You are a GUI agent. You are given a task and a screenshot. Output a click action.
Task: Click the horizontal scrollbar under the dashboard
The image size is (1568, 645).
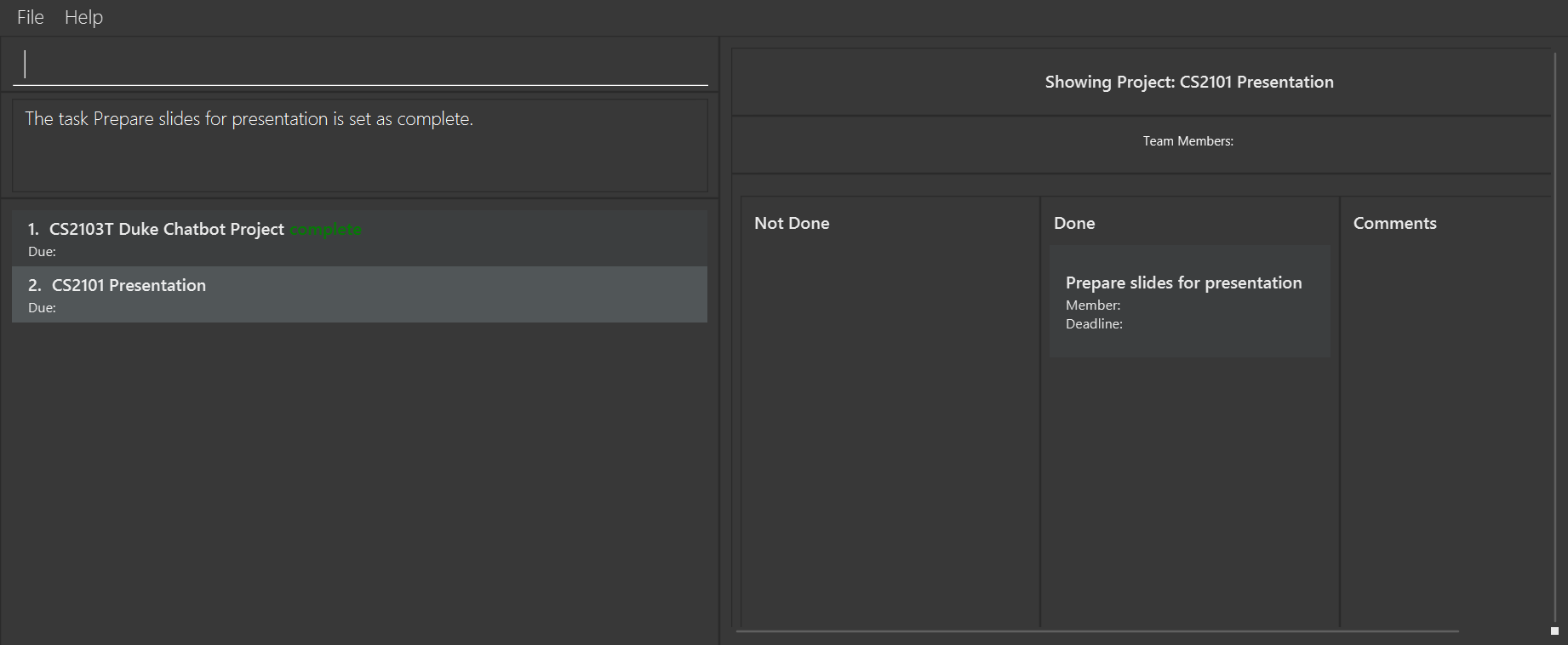(x=1097, y=631)
